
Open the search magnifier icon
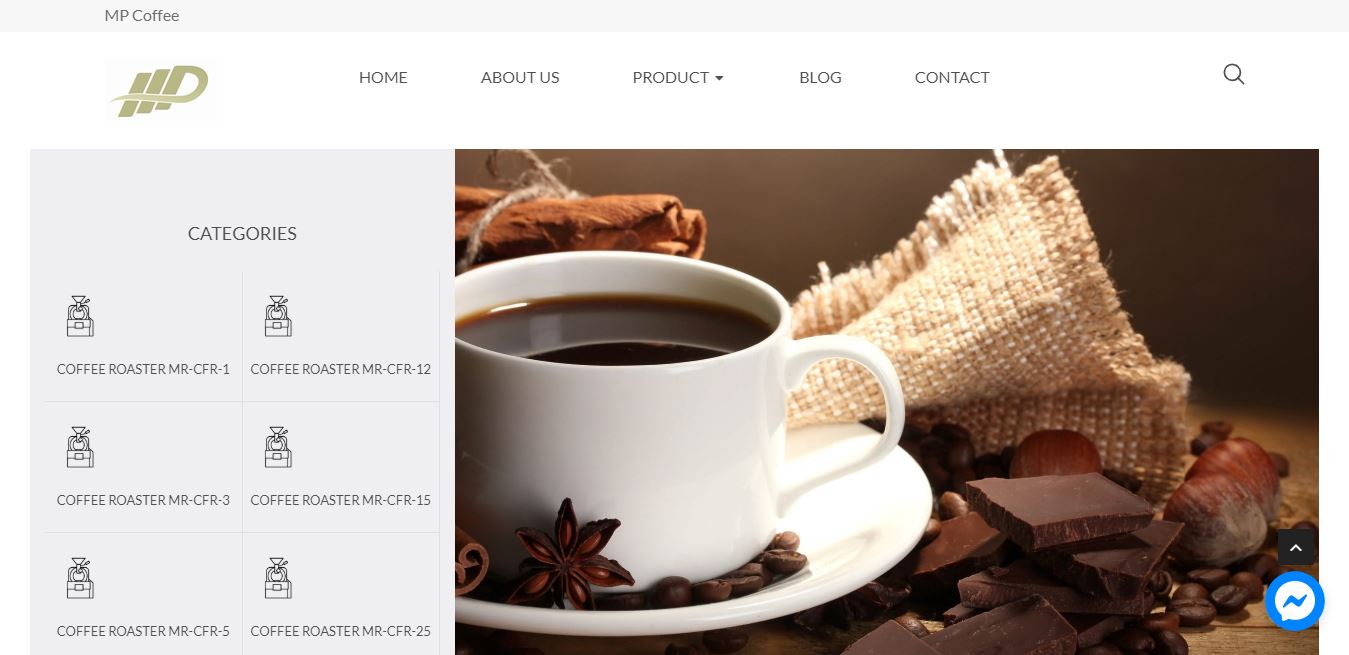[1233, 75]
